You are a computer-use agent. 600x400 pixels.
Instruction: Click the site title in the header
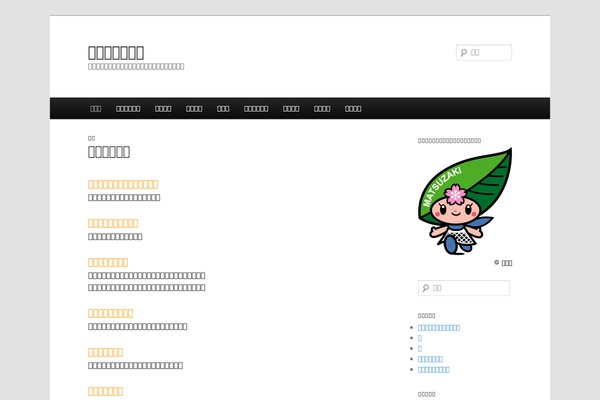116,52
